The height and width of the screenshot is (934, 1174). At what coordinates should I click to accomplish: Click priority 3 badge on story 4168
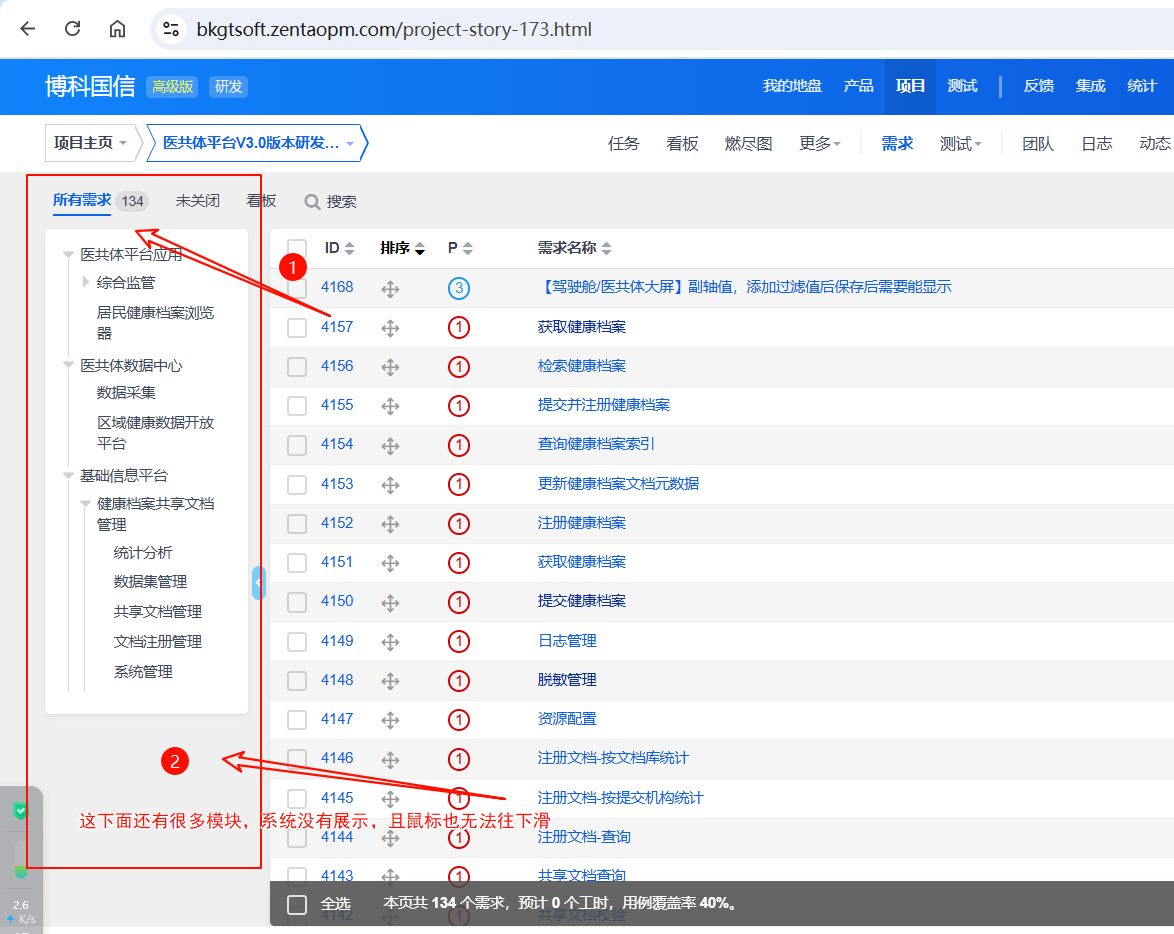coord(459,288)
